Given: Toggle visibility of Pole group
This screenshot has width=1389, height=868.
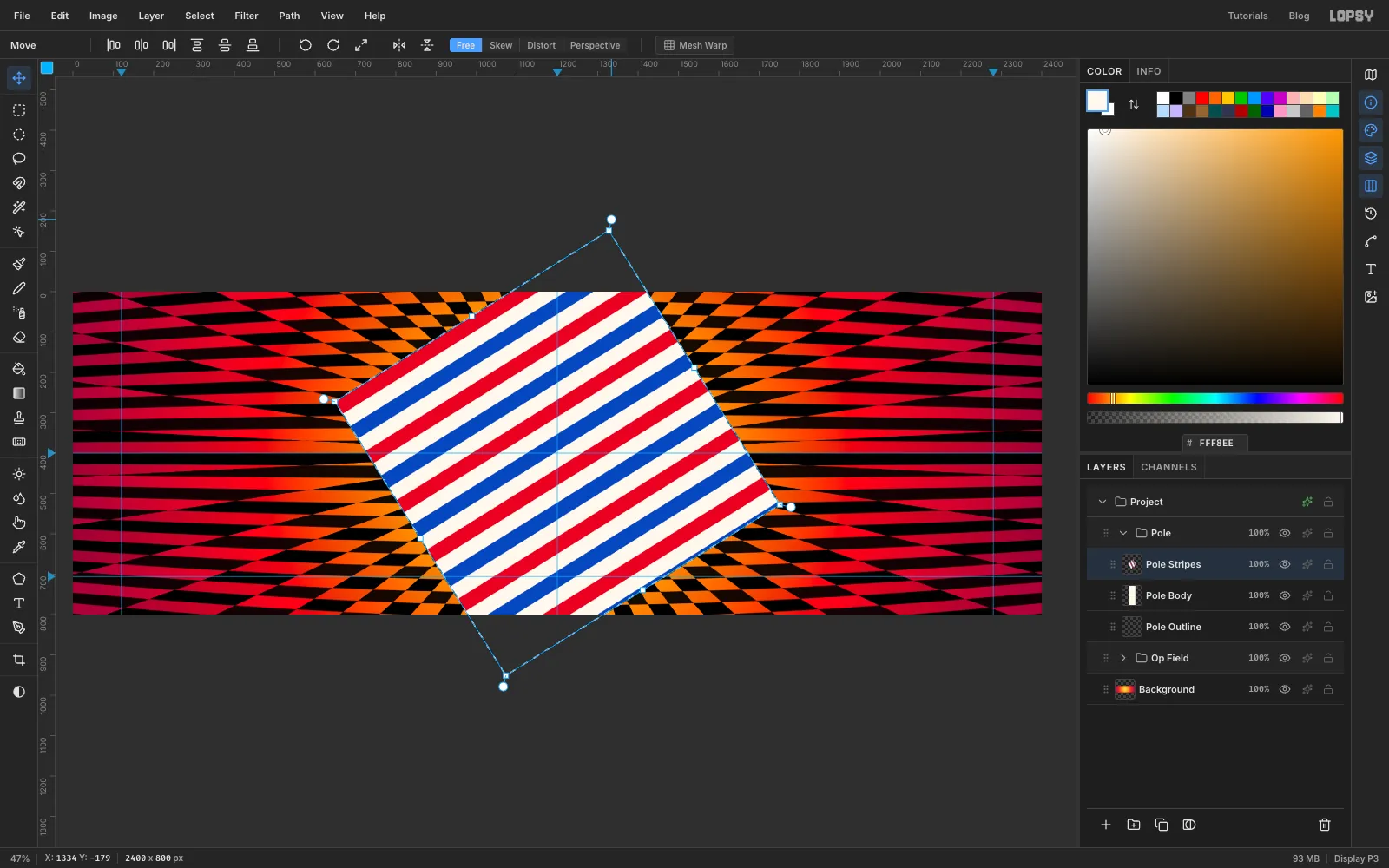Looking at the screenshot, I should [x=1285, y=533].
